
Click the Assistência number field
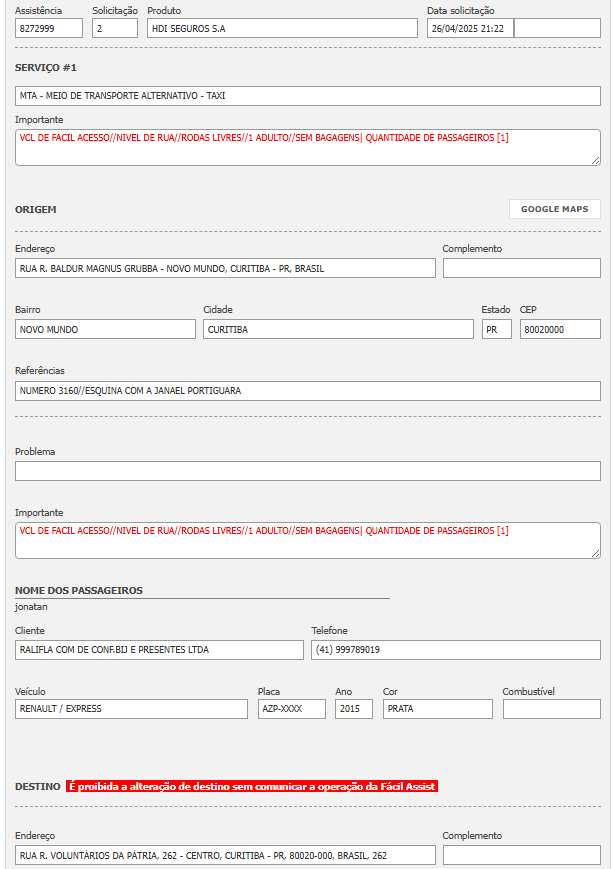click(49, 28)
